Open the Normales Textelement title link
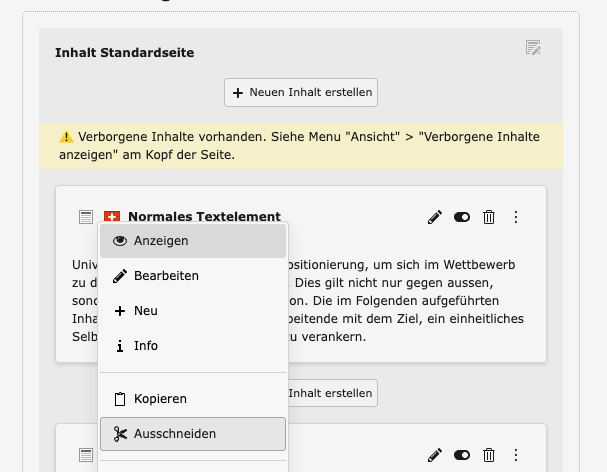The width and height of the screenshot is (607, 472). coord(204,217)
